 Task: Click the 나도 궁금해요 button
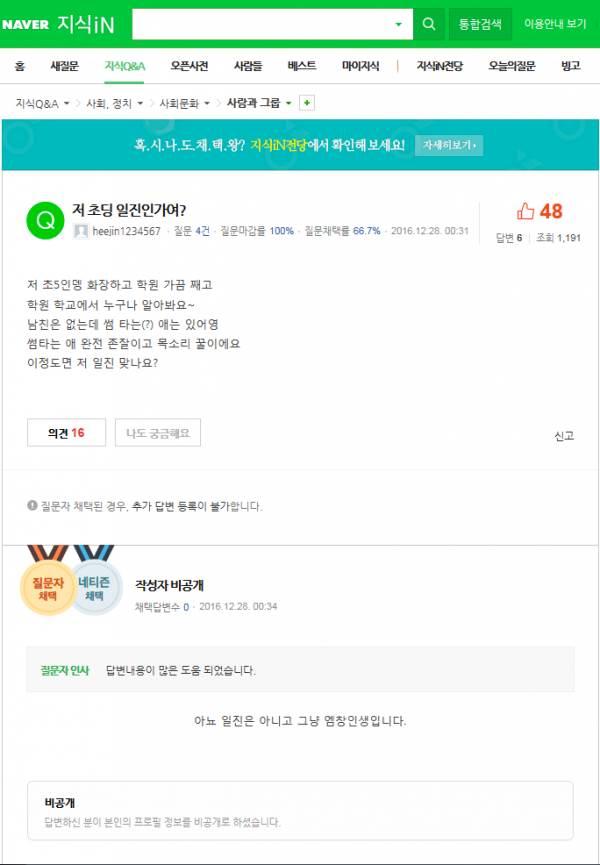[x=158, y=433]
